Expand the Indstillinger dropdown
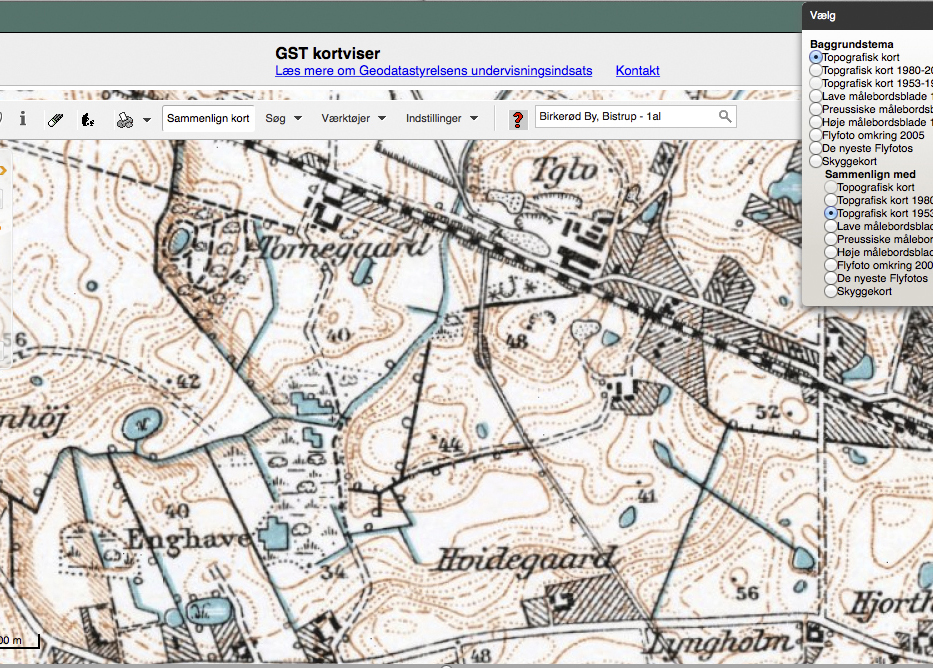This screenshot has height=668, width=933. point(441,118)
